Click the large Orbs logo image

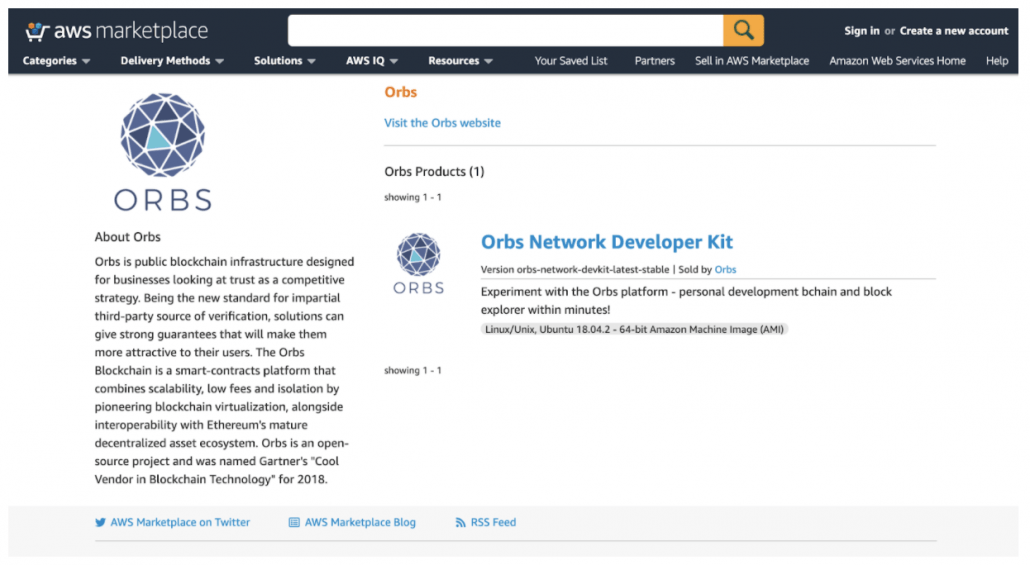point(162,152)
